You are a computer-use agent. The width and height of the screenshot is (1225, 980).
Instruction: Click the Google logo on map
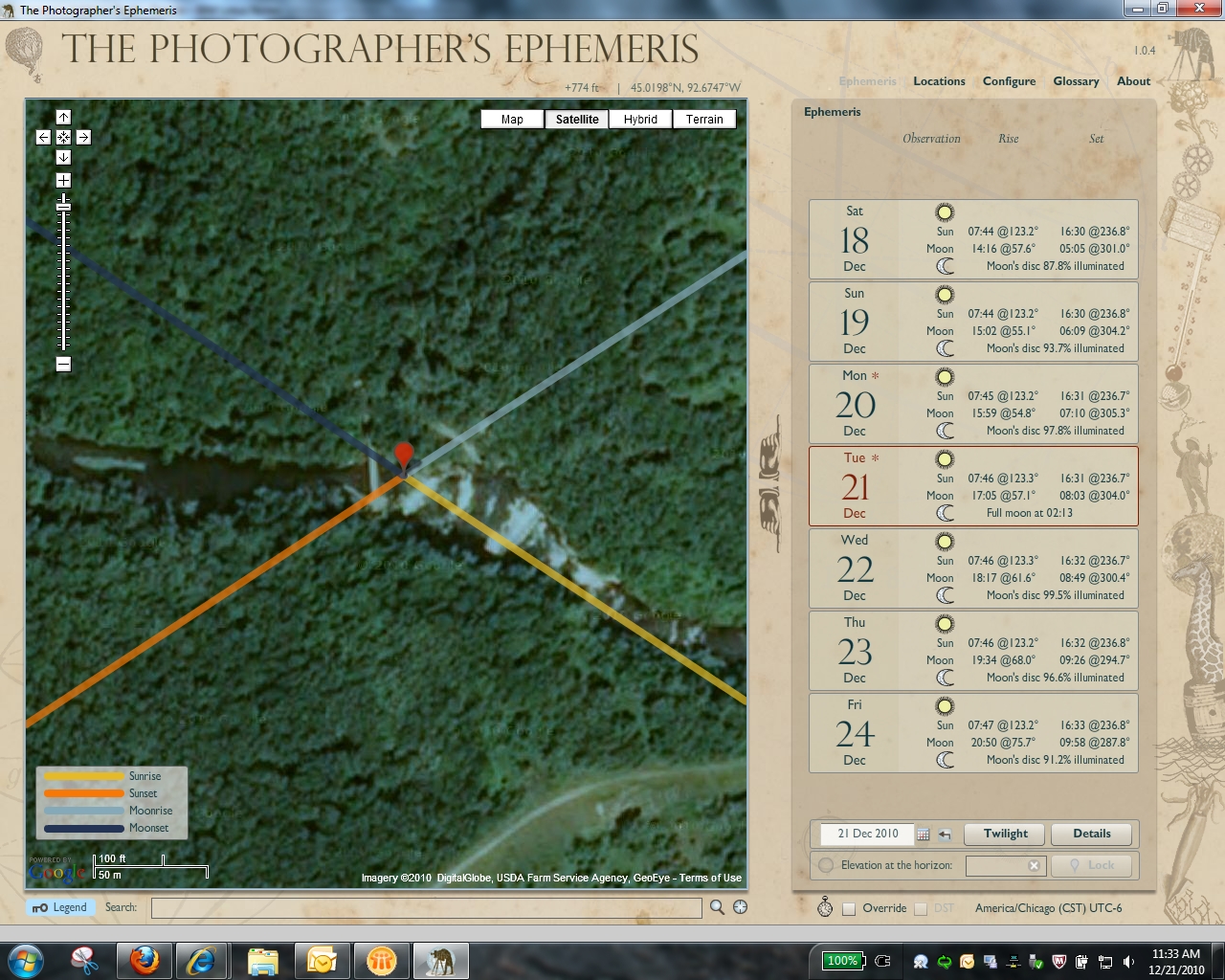pos(56,871)
